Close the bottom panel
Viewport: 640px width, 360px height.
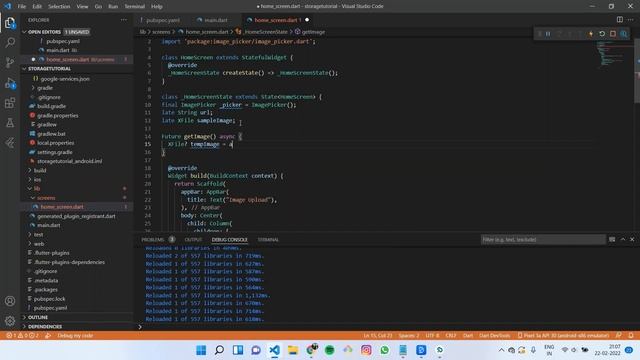pos(632,240)
